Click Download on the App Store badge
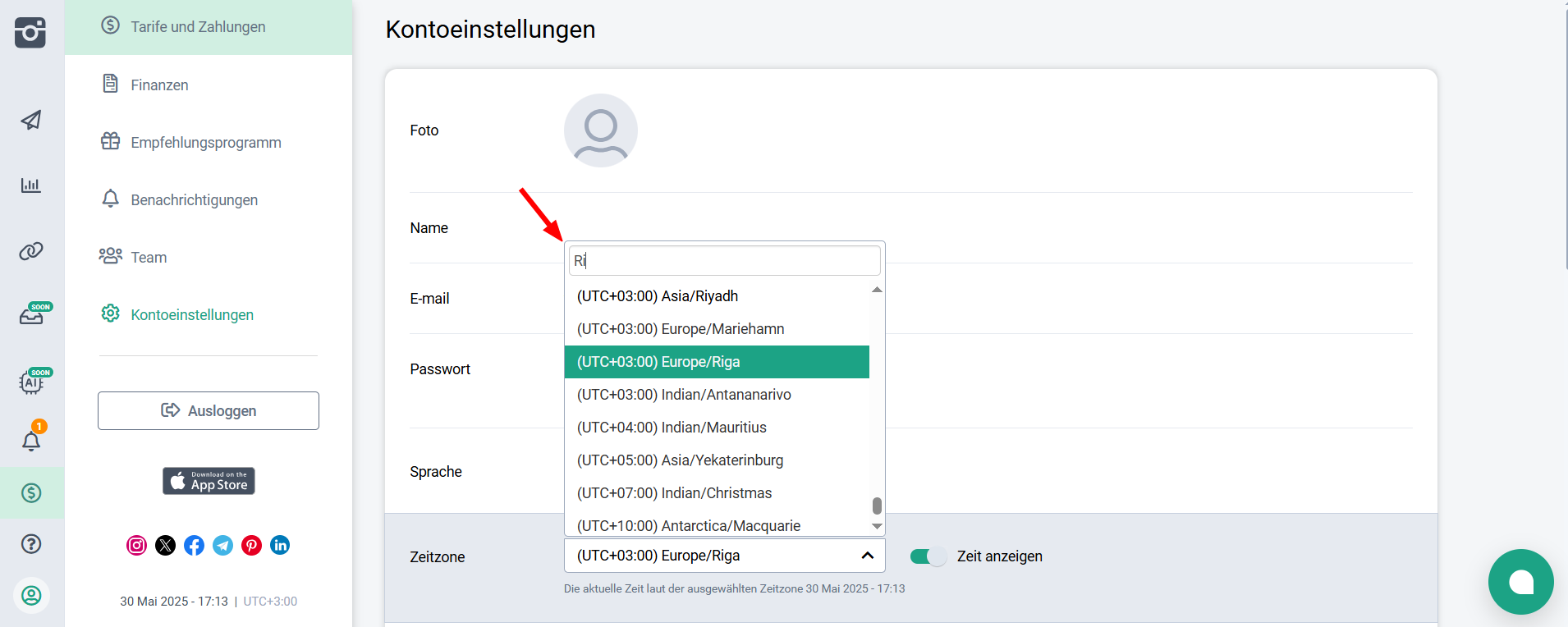This screenshot has height=627, width=1568. click(209, 481)
